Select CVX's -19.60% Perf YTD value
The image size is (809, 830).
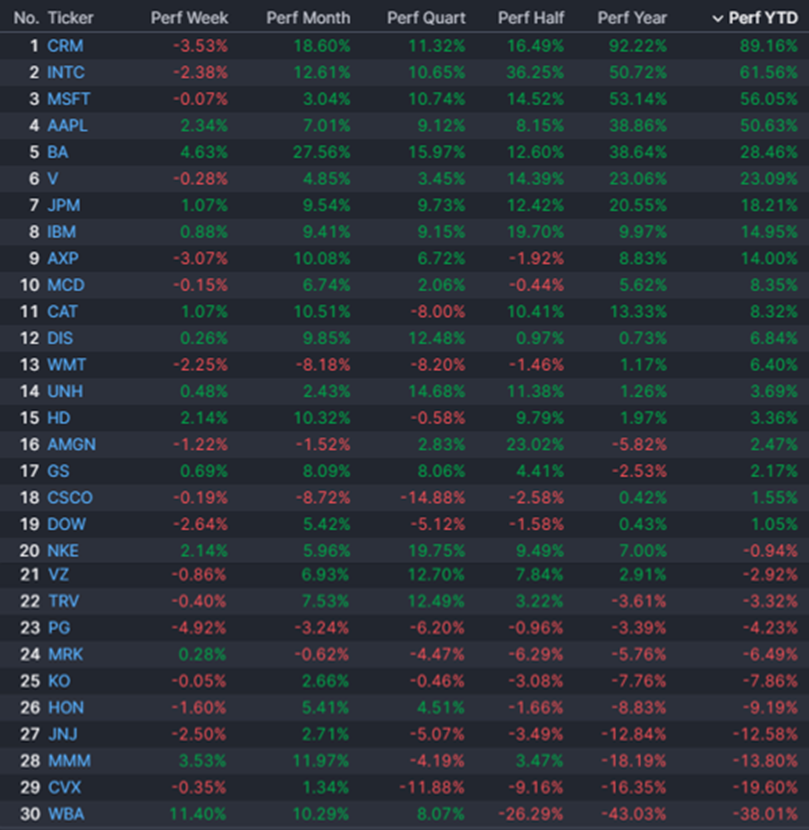coord(765,787)
